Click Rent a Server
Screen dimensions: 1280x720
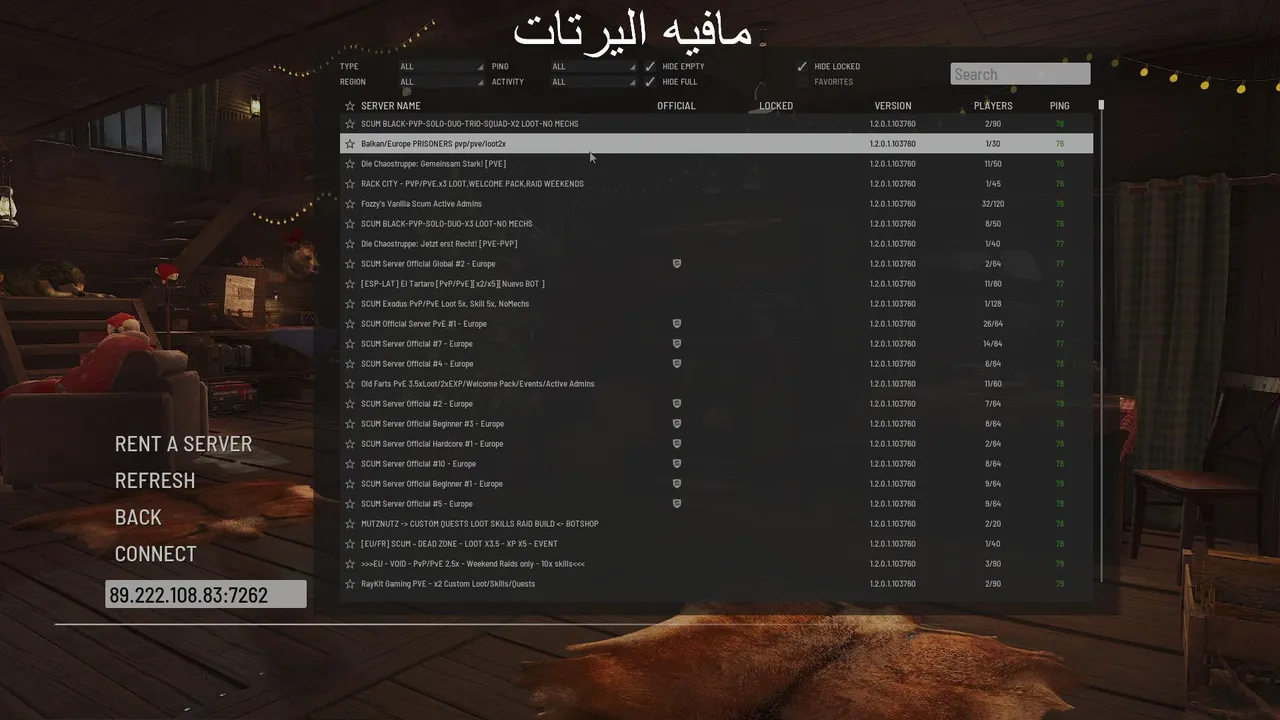click(183, 444)
